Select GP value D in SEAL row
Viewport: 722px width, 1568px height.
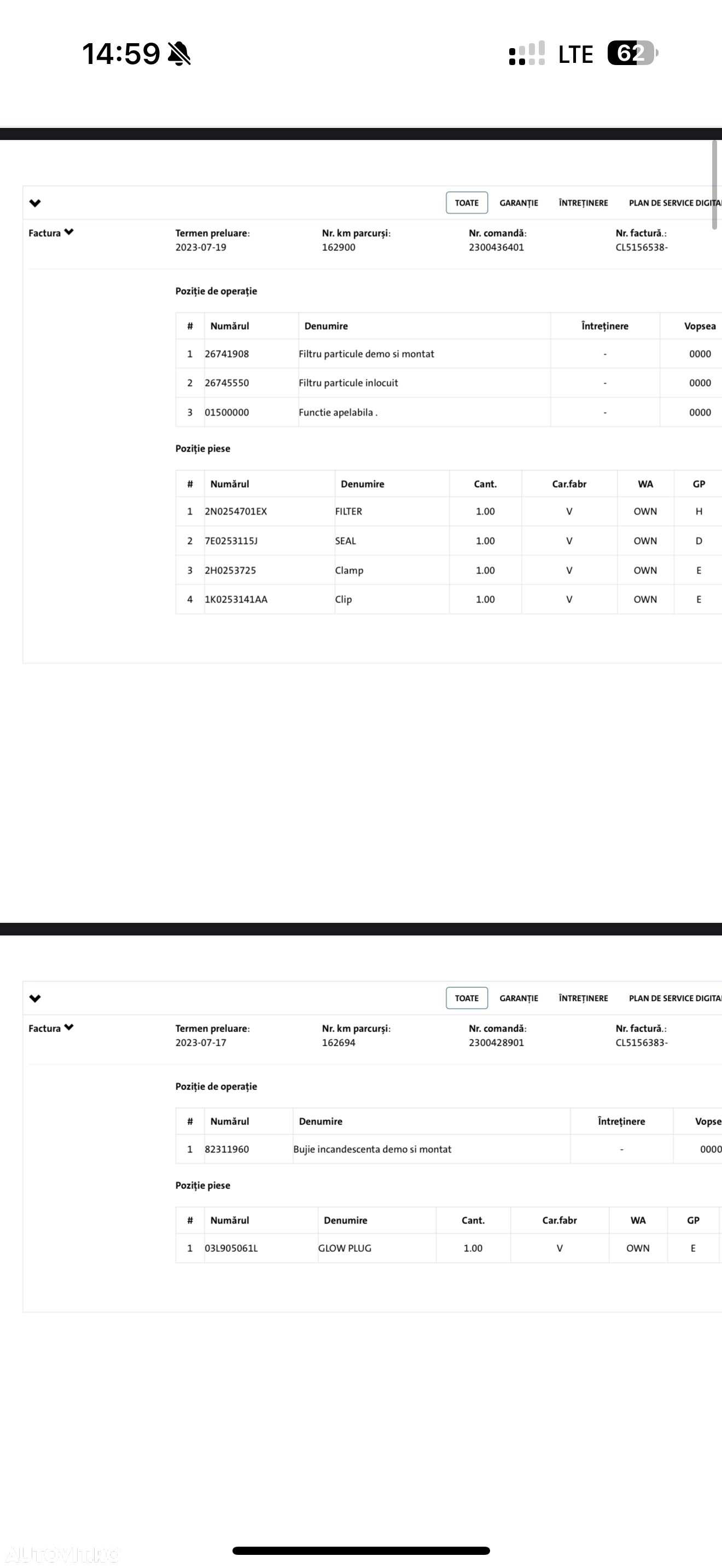(x=699, y=541)
